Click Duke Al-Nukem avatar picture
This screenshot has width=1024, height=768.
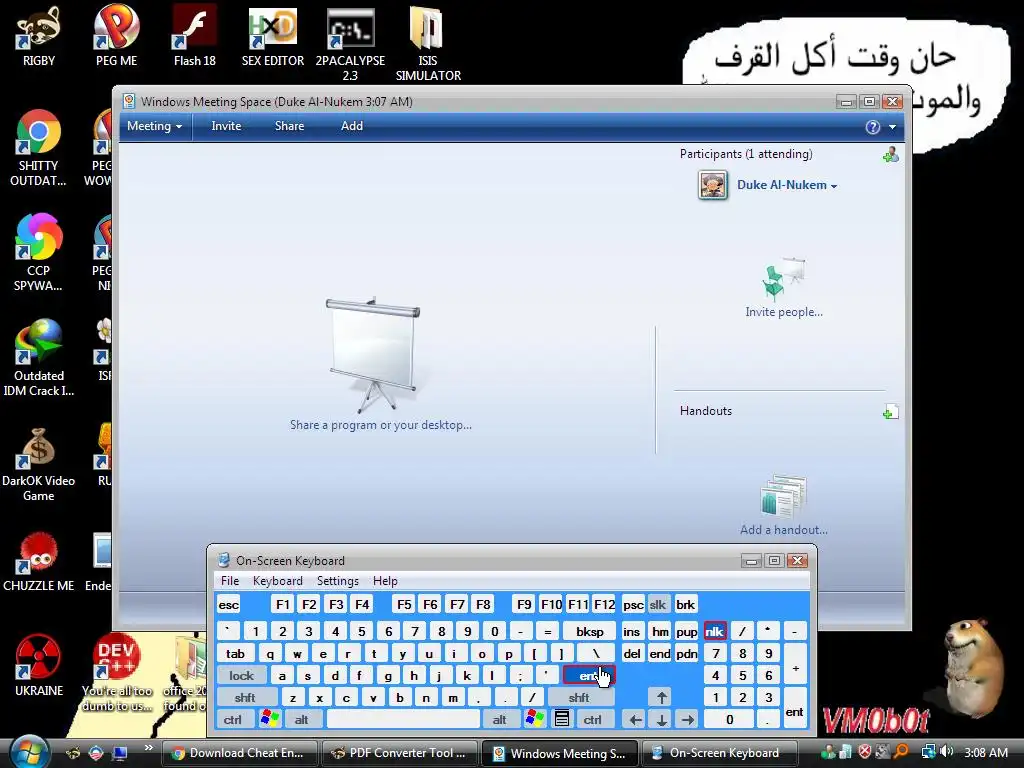point(712,185)
